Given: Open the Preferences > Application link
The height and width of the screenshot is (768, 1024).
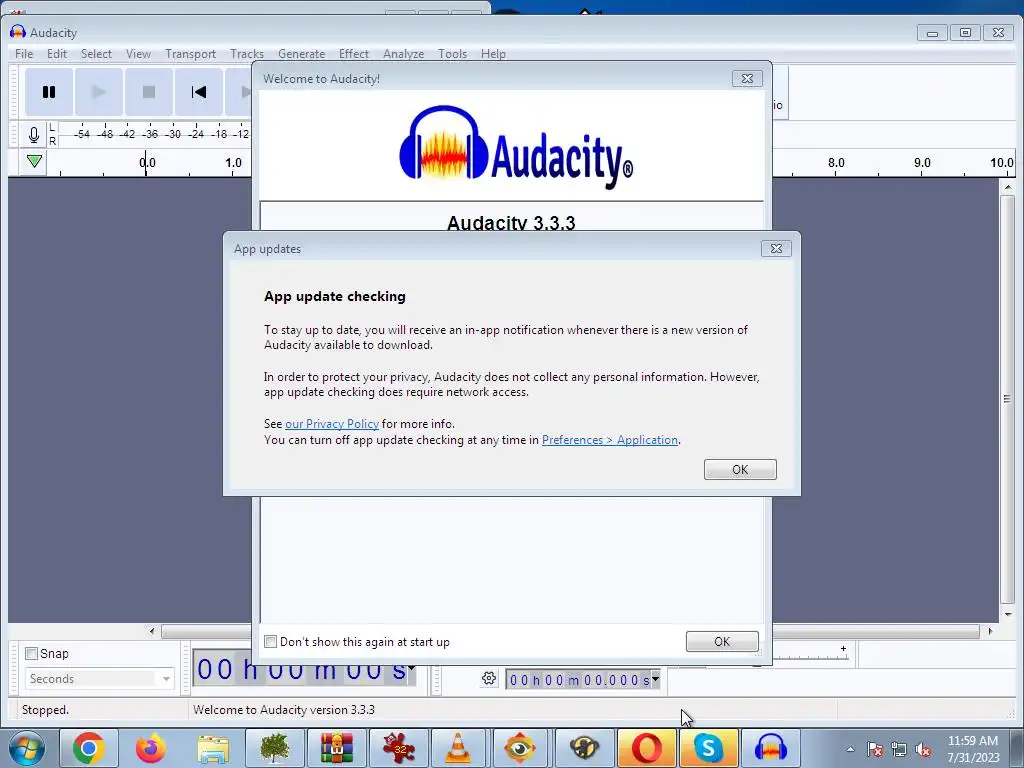Looking at the screenshot, I should coord(610,440).
